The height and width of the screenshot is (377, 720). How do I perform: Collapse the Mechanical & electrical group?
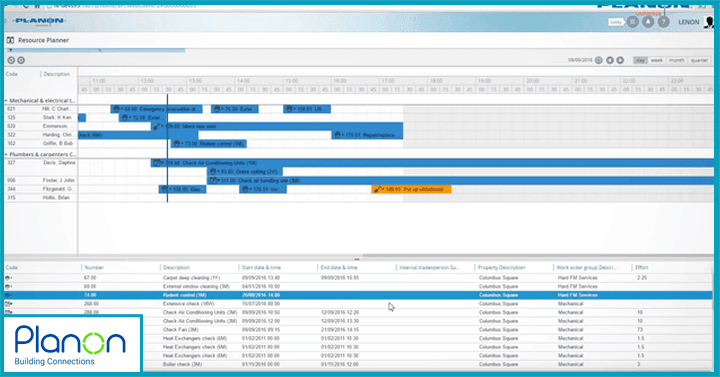[x=6, y=101]
